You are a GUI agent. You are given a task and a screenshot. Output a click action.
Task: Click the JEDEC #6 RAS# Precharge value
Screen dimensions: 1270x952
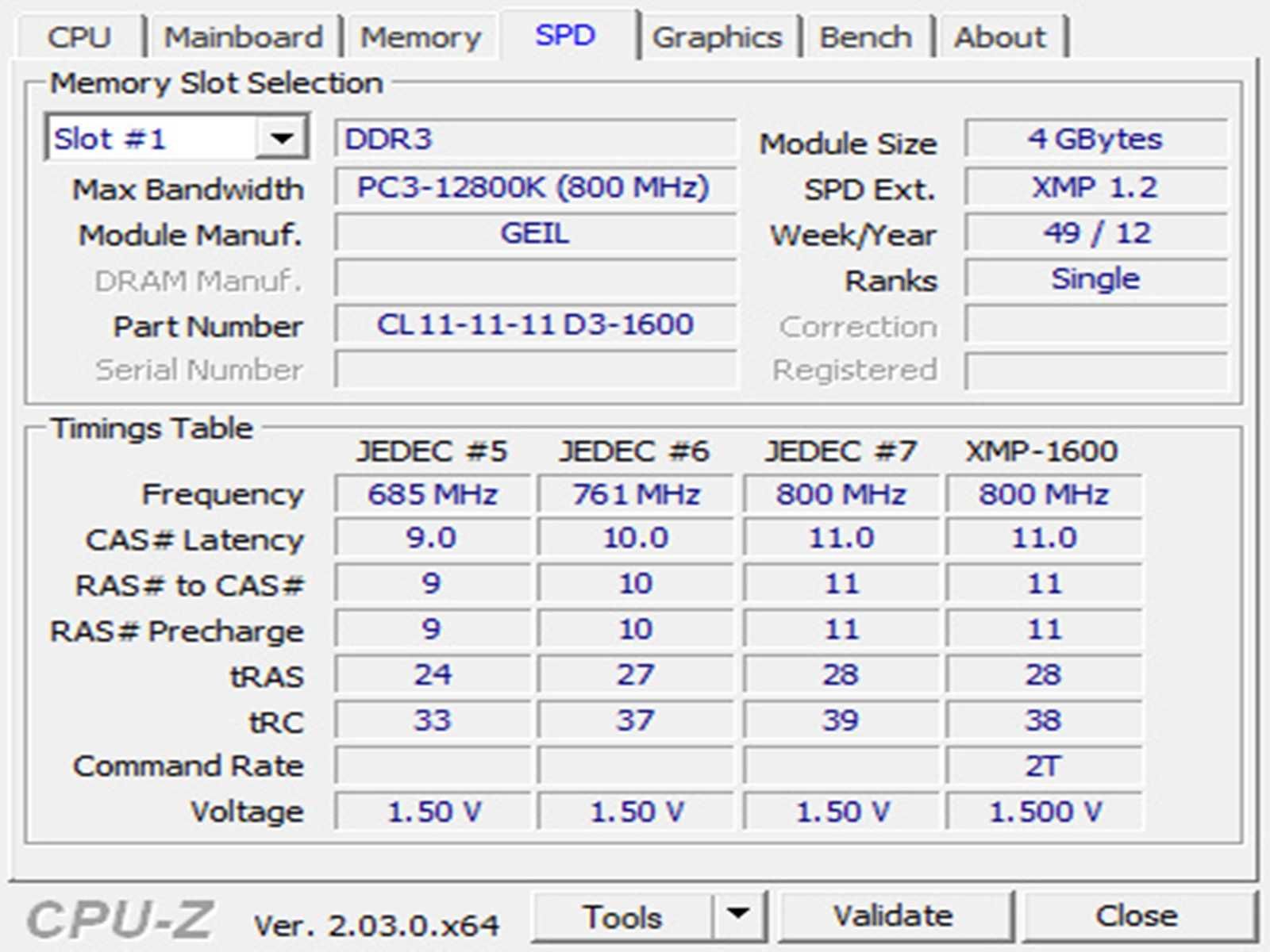[x=636, y=629]
